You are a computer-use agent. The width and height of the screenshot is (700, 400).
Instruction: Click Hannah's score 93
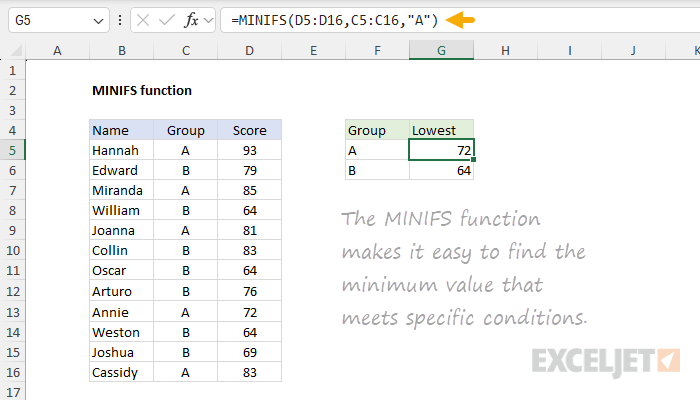(x=250, y=150)
